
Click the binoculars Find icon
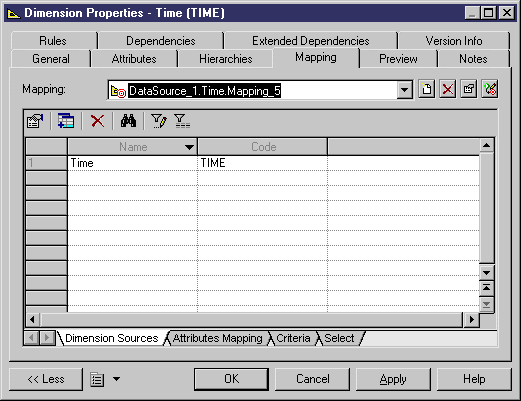point(128,121)
